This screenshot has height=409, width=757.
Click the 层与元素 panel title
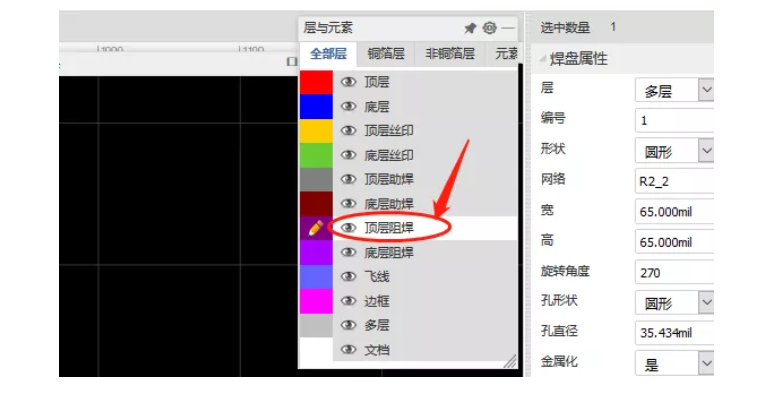click(328, 28)
